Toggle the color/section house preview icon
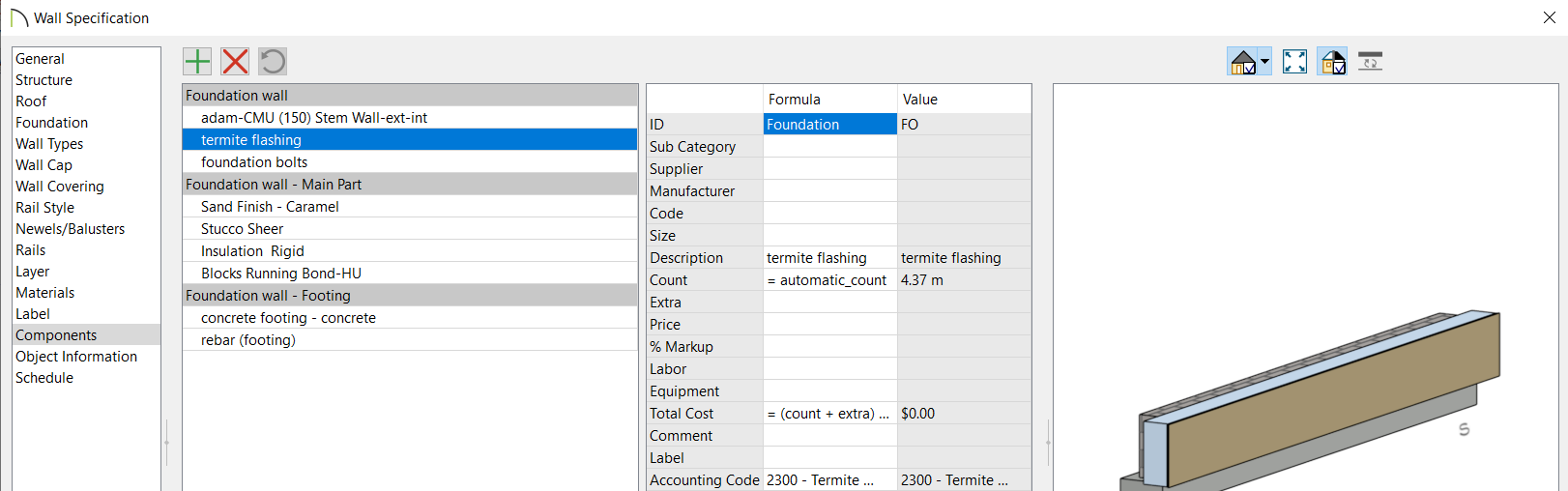Viewport: 1568px width, 491px height. pyautogui.click(x=1332, y=62)
